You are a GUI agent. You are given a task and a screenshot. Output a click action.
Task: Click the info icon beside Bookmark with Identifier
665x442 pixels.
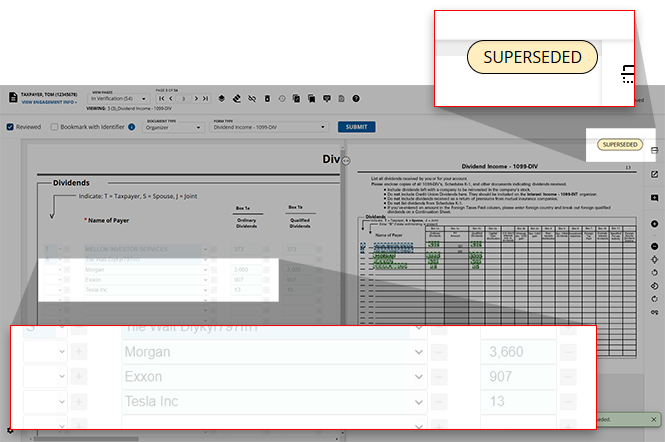pos(131,127)
